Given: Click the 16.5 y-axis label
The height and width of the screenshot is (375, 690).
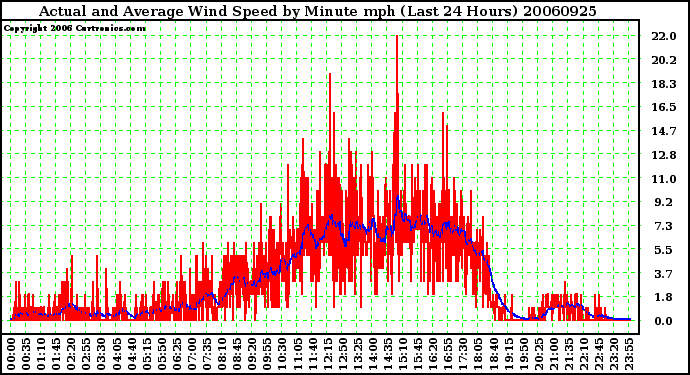Looking at the screenshot, I should [x=663, y=107].
